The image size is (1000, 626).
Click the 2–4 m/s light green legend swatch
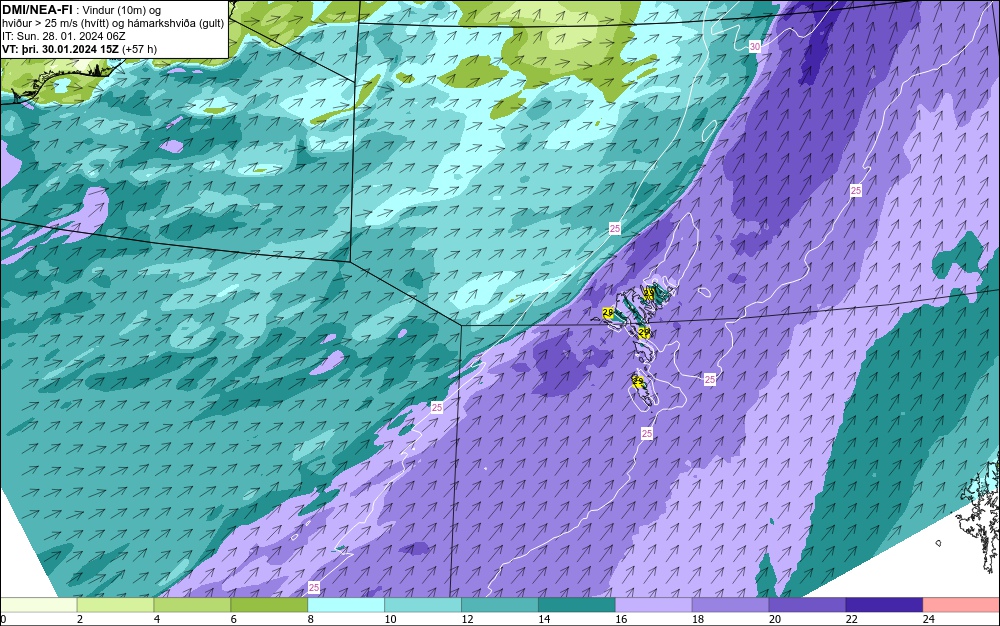coord(115,605)
